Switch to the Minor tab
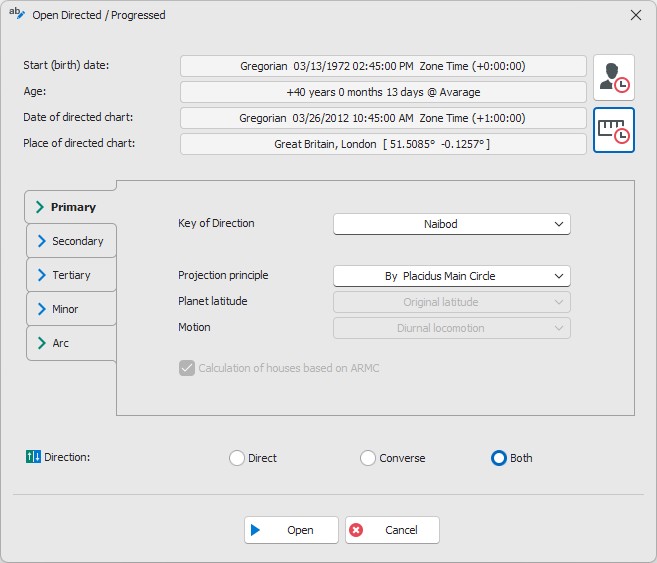 pyautogui.click(x=71, y=309)
